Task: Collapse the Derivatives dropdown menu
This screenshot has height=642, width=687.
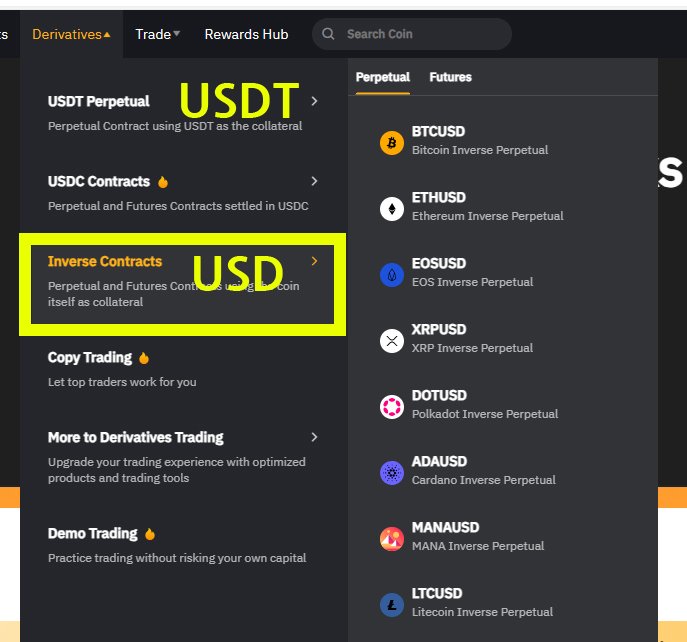Action: pos(71,34)
